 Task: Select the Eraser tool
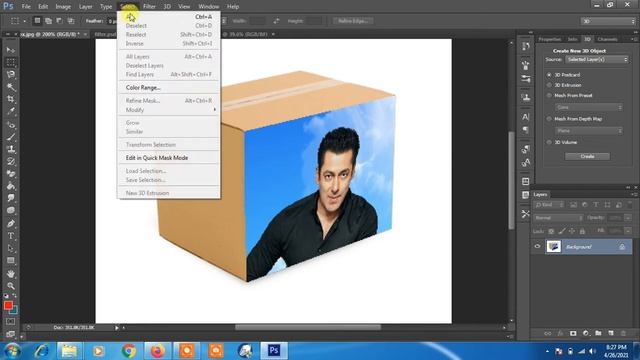tap(11, 174)
